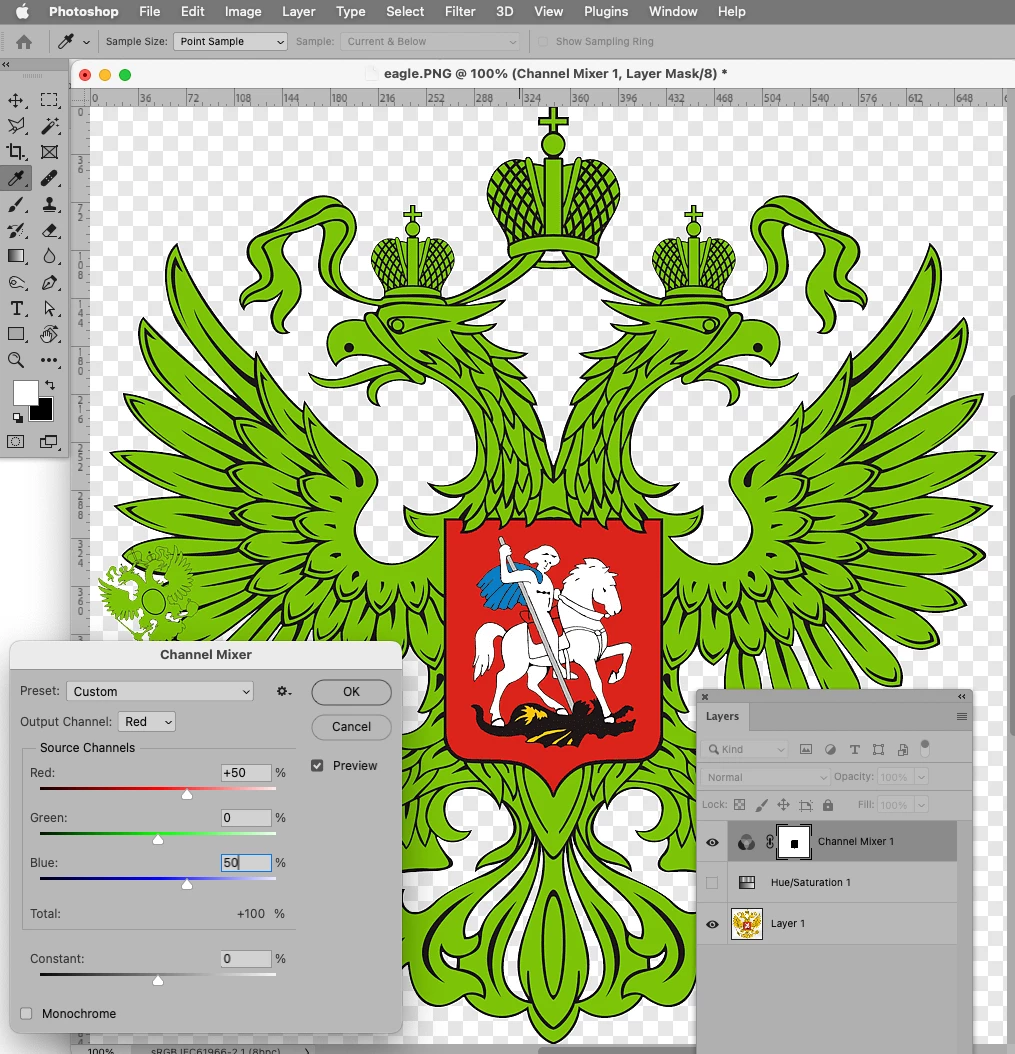The height and width of the screenshot is (1054, 1015).
Task: Open the Layer menu
Action: coord(298,11)
